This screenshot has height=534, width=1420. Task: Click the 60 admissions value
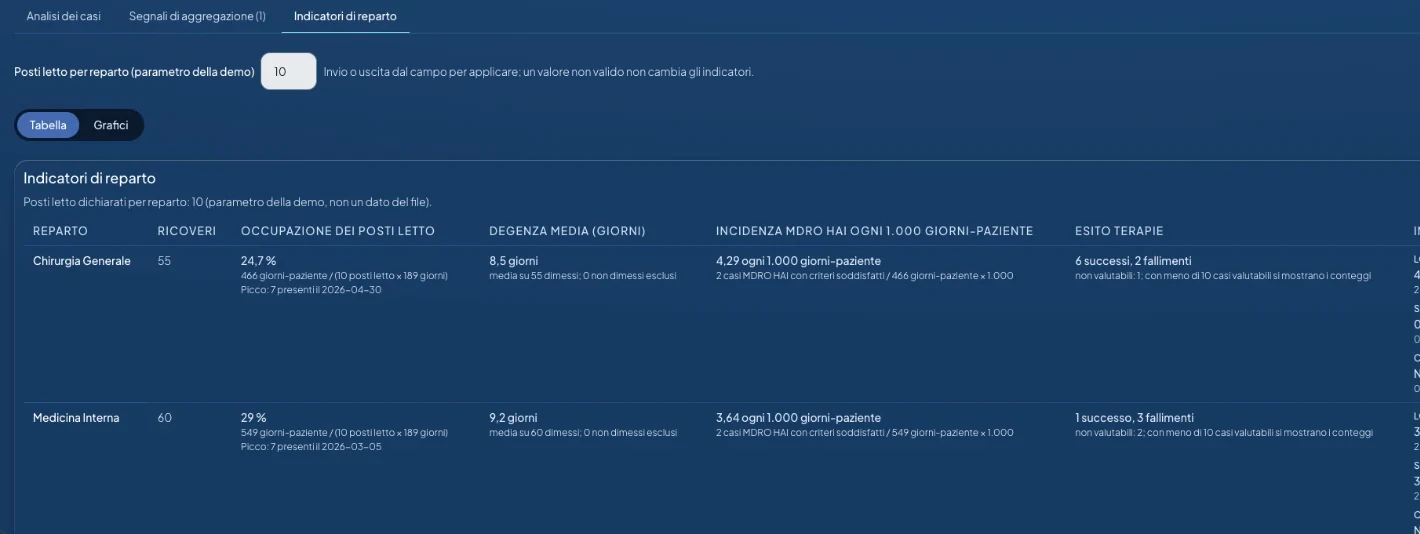[x=165, y=418]
